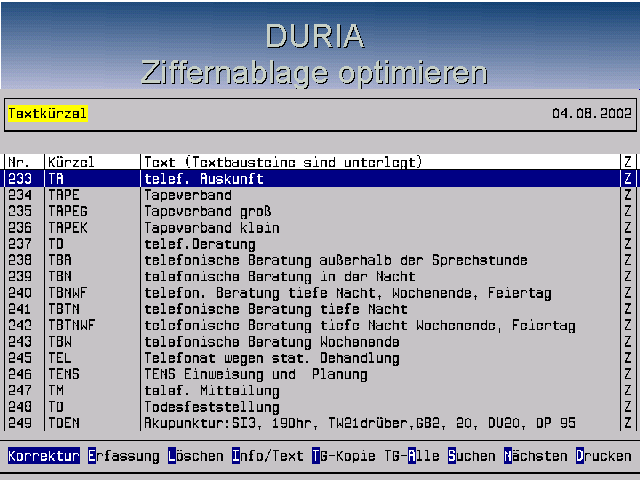Click Kürzel cell TBTN
This screenshot has width=640, height=480.
pyautogui.click(x=64, y=309)
